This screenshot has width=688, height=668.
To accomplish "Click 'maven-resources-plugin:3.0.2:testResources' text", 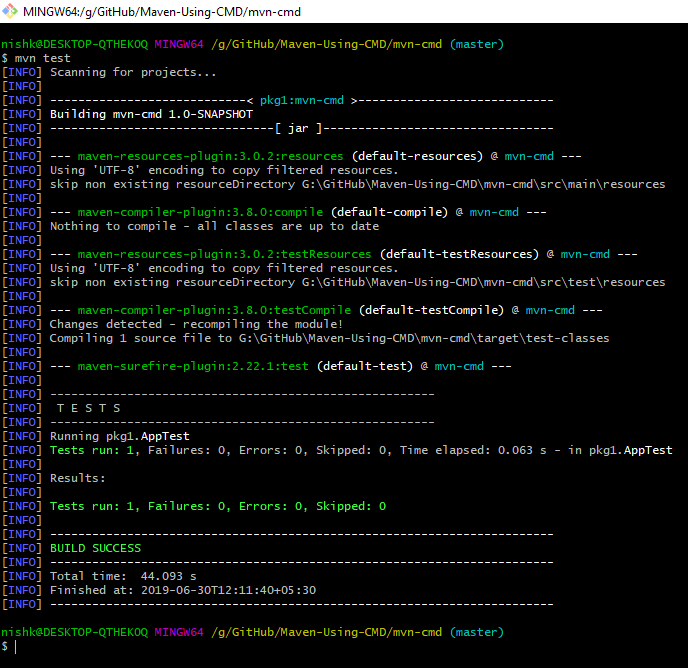I will point(224,255).
